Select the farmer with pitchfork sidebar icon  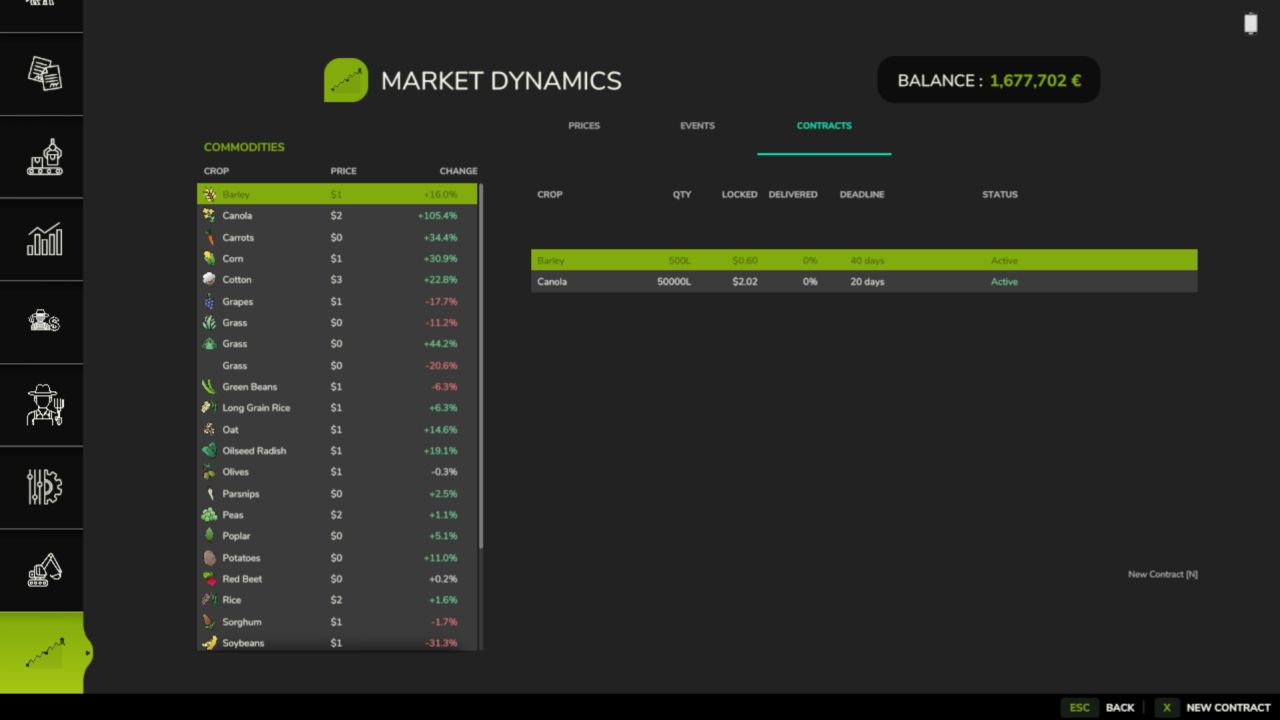pyautogui.click(x=41, y=404)
